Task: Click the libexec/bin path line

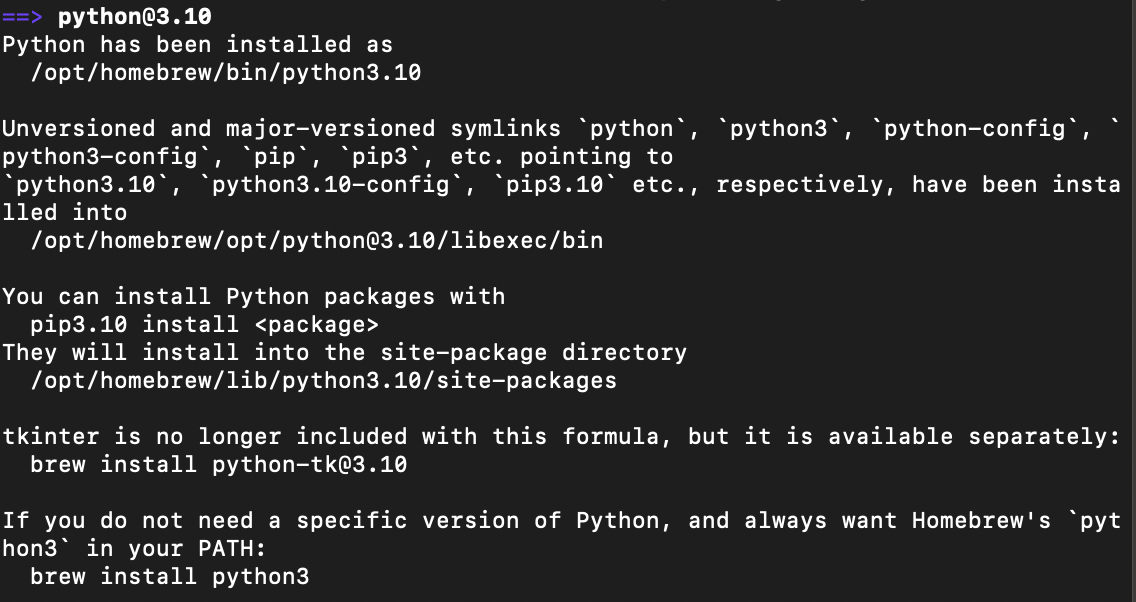Action: [317, 241]
